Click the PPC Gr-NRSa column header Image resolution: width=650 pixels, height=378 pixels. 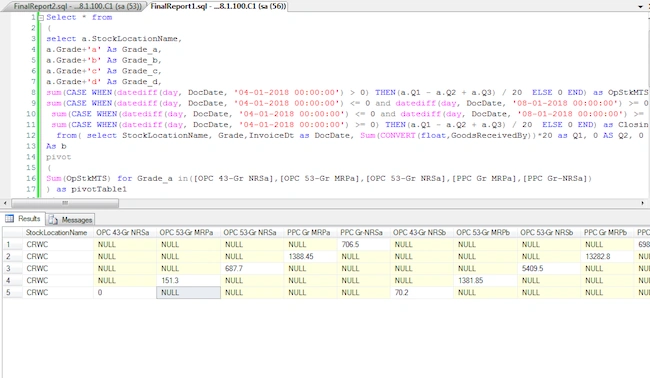pos(361,233)
